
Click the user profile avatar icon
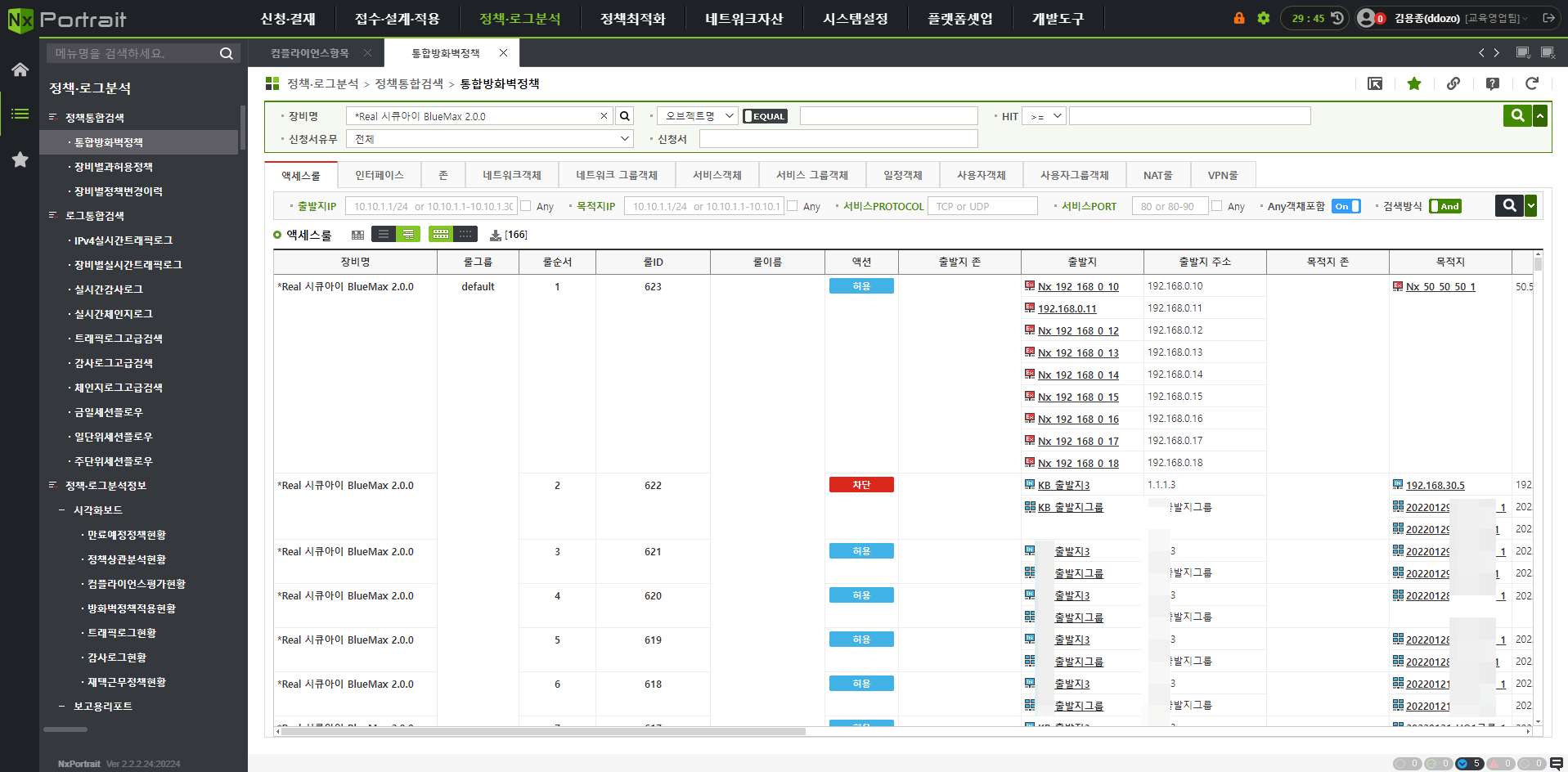coord(1366,18)
